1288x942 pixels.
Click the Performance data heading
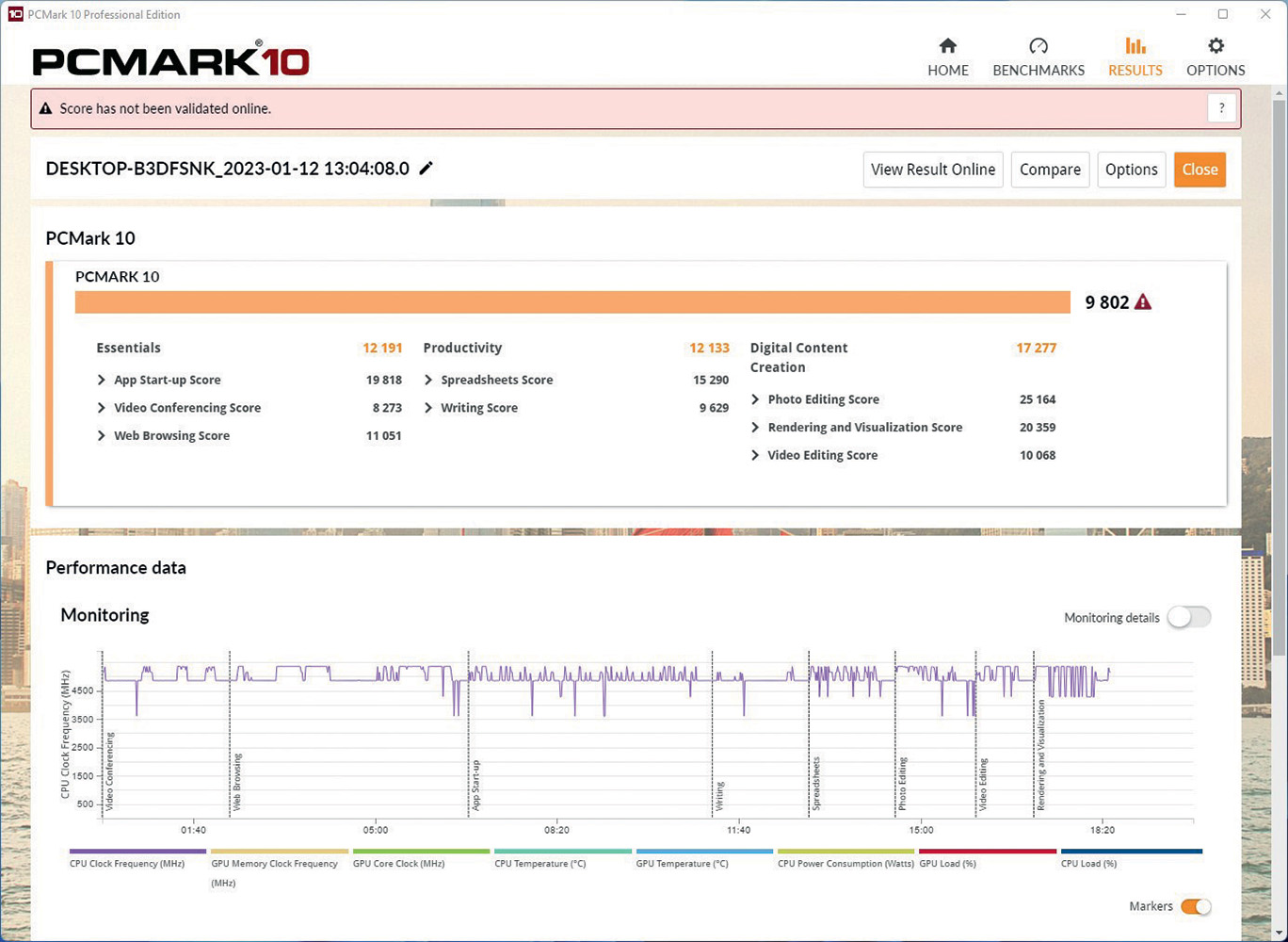116,568
